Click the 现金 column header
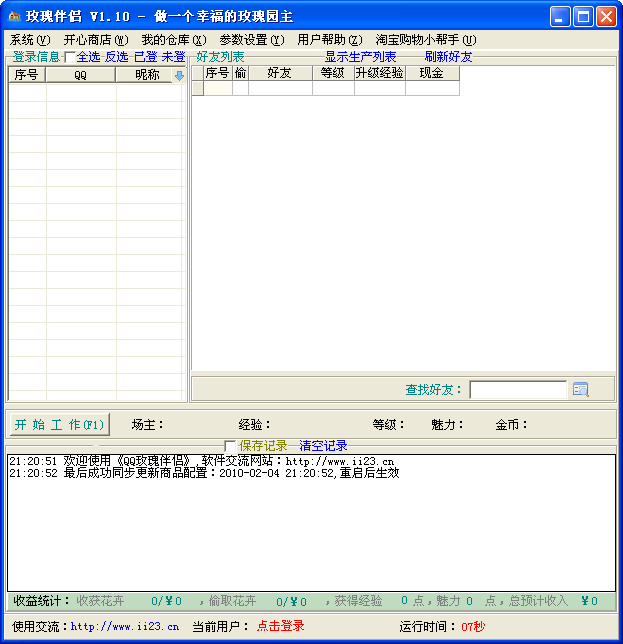Image resolution: width=623 pixels, height=644 pixels. 432,73
